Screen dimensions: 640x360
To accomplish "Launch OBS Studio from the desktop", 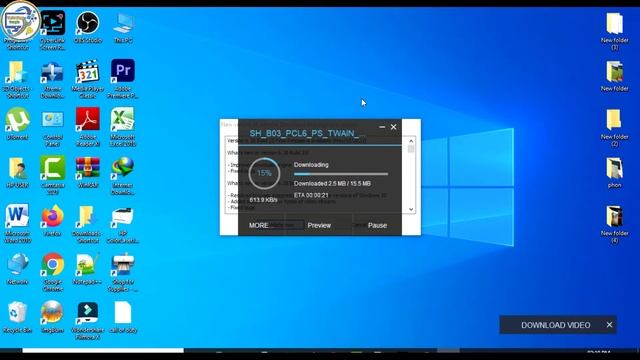I will coord(87,27).
